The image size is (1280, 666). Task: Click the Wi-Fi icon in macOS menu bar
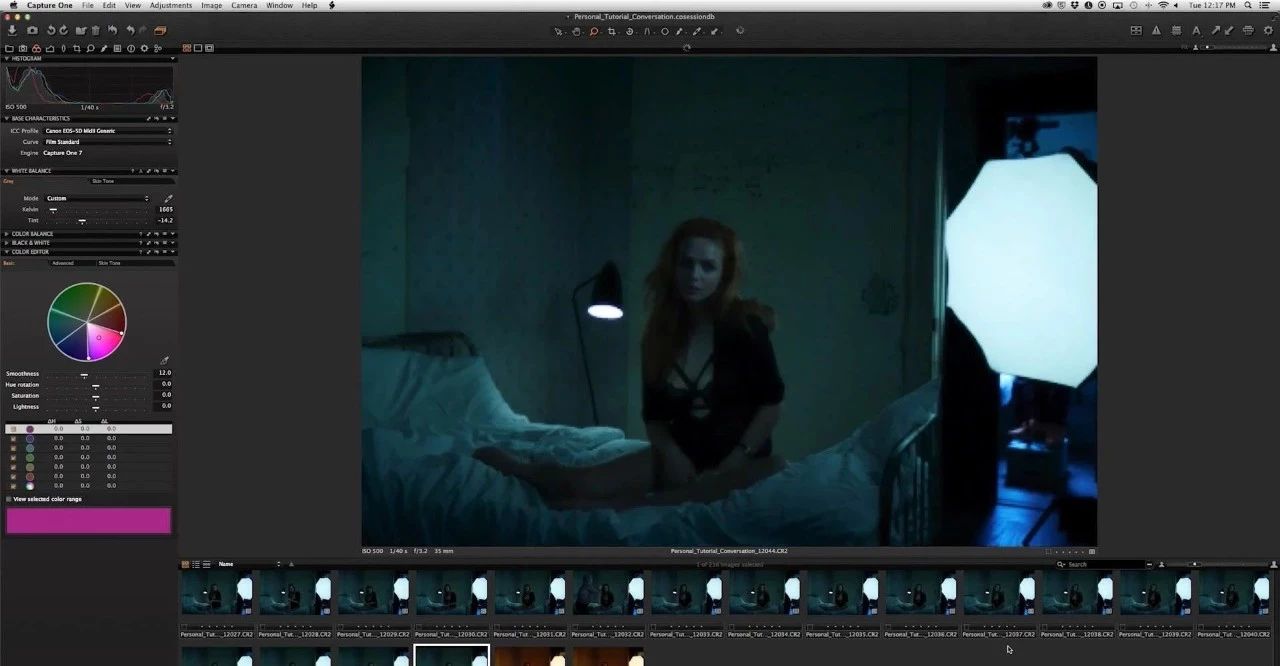(1163, 5)
